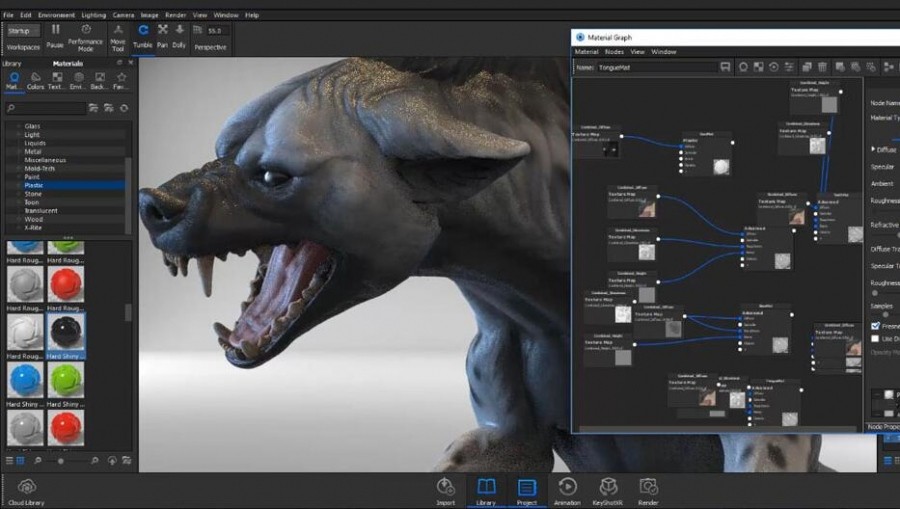
Task: Open the Startup workspaces dropdown
Action: tap(24, 30)
